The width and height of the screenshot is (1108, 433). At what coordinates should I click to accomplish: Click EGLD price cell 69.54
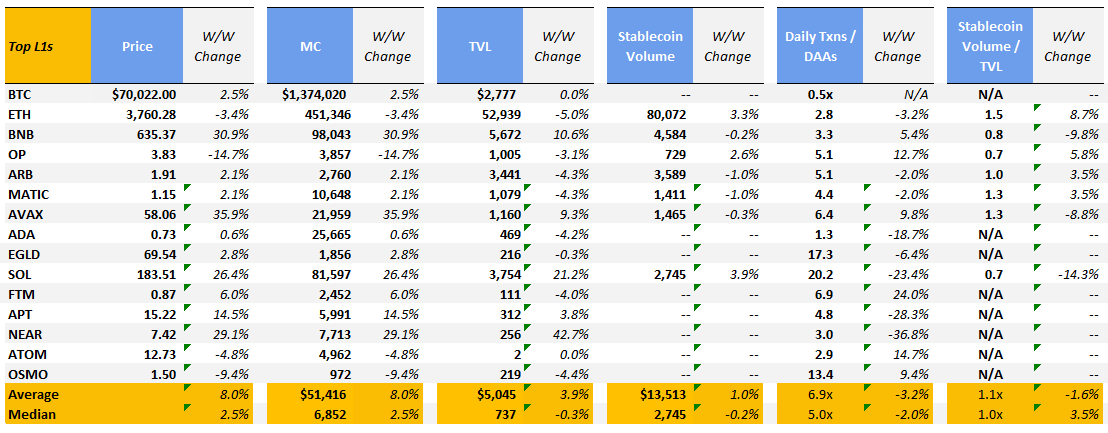pos(160,254)
